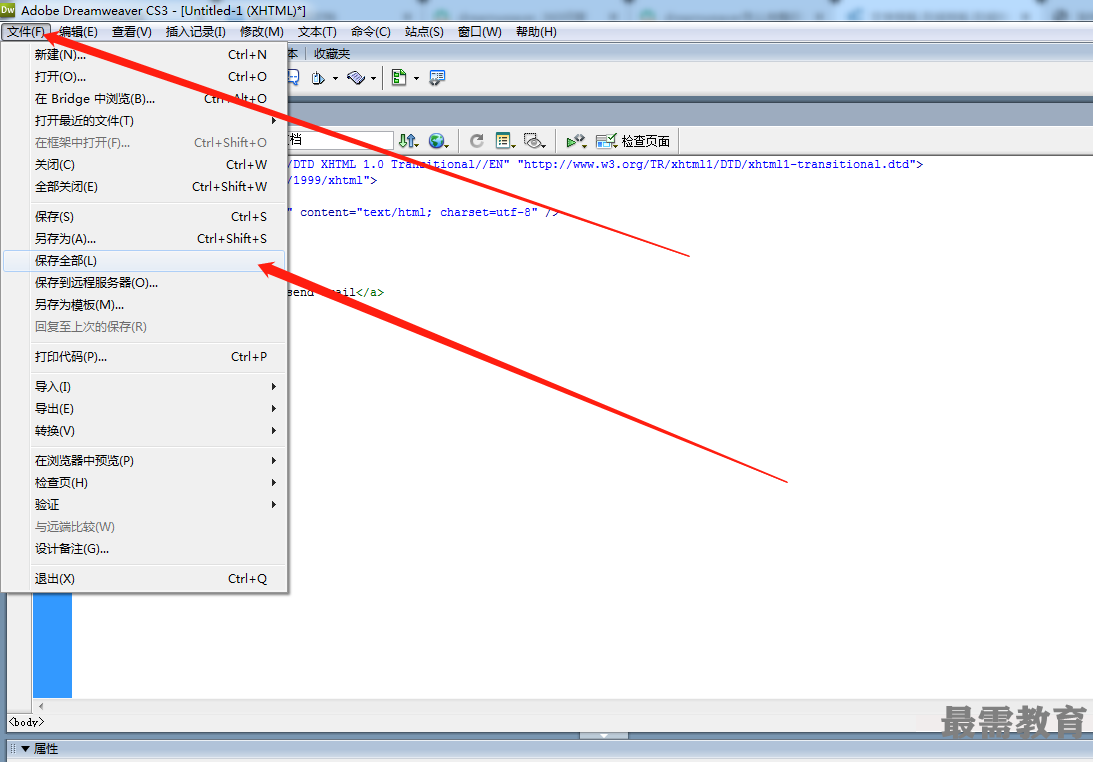Open the 窗口(W) menu
The width and height of the screenshot is (1093, 762).
click(x=480, y=32)
